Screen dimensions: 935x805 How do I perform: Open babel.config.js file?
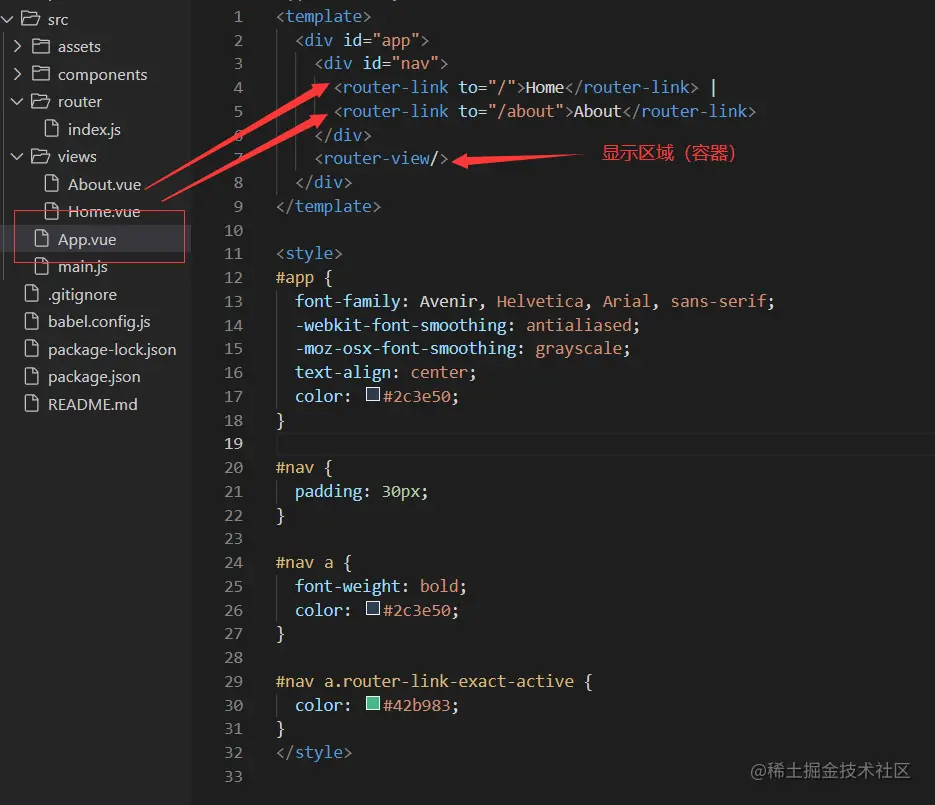tap(99, 322)
